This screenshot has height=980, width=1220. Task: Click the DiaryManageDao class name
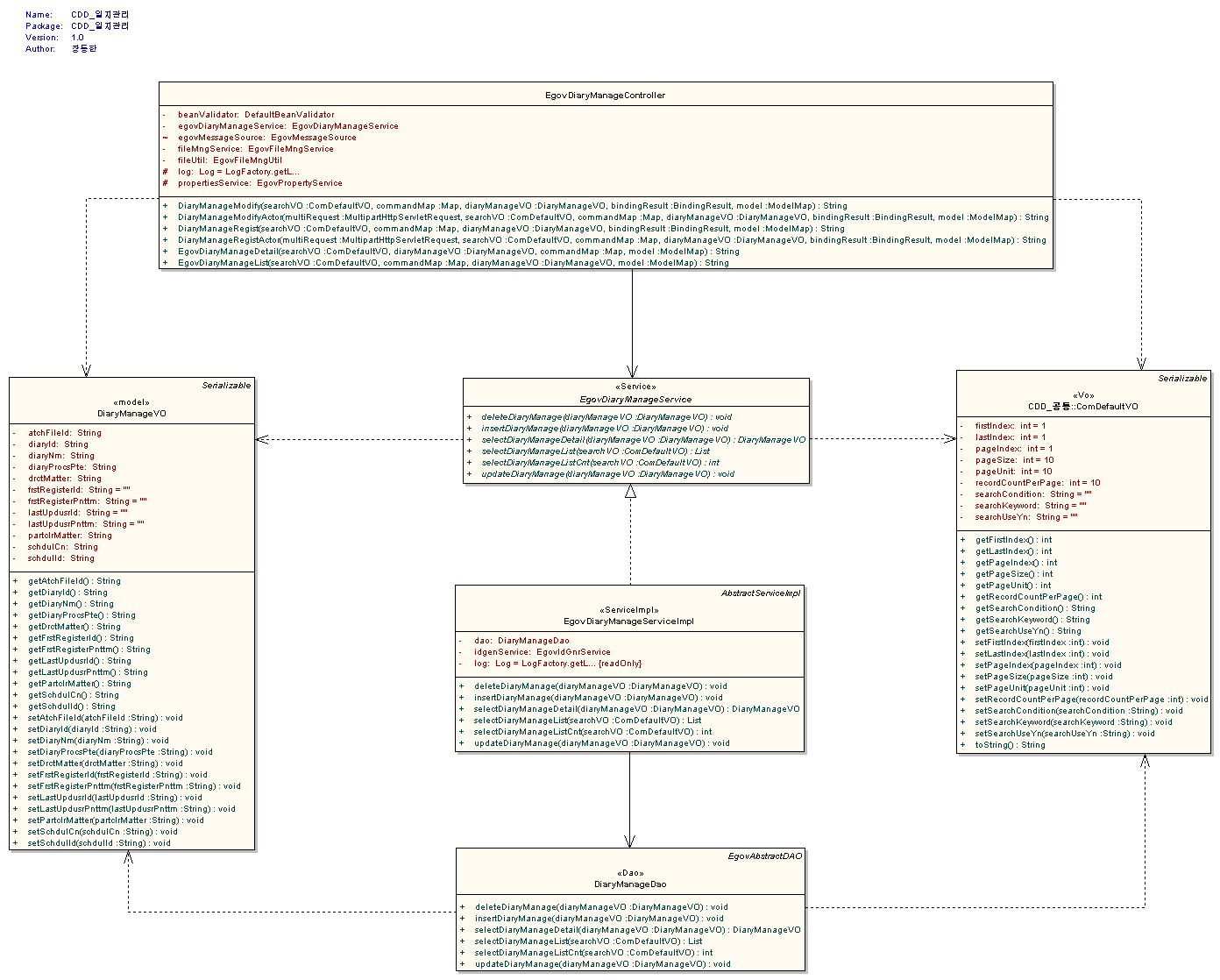click(629, 884)
